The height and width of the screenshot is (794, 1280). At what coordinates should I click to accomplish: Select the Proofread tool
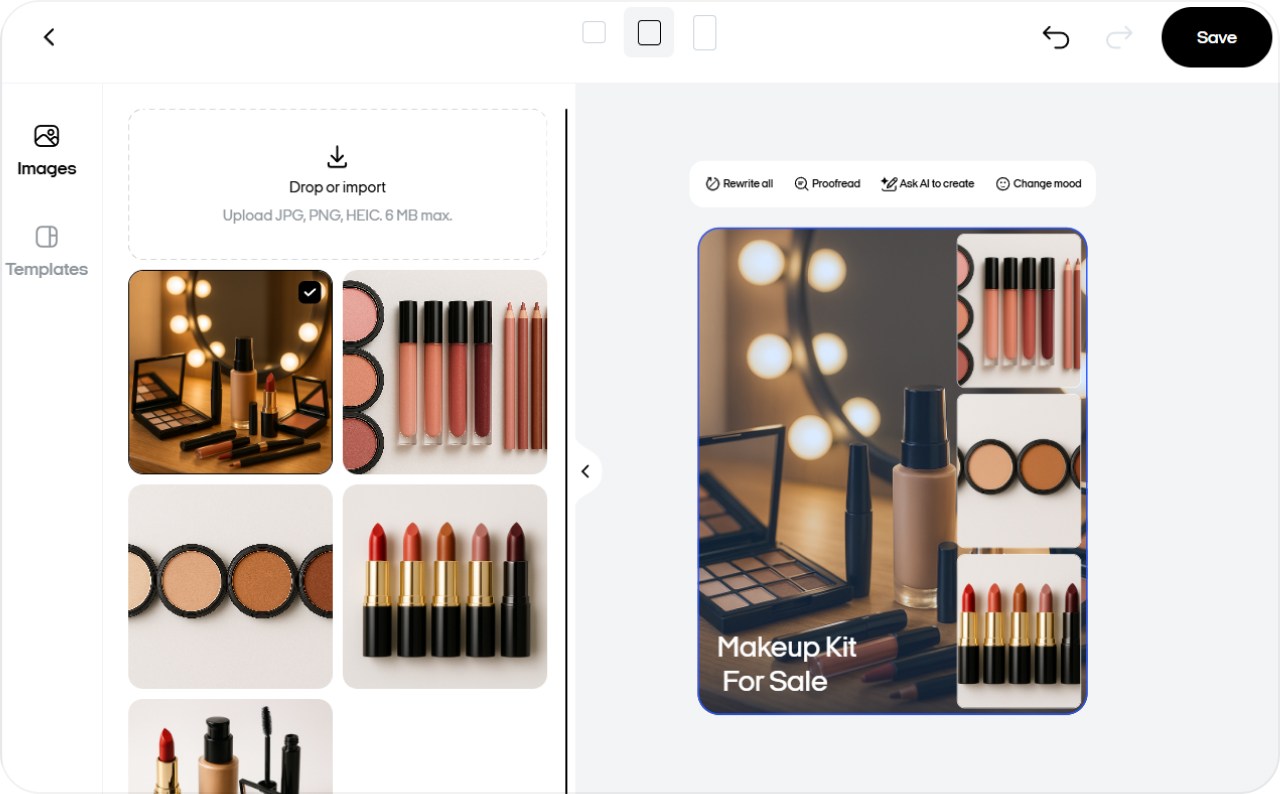[x=800, y=183]
